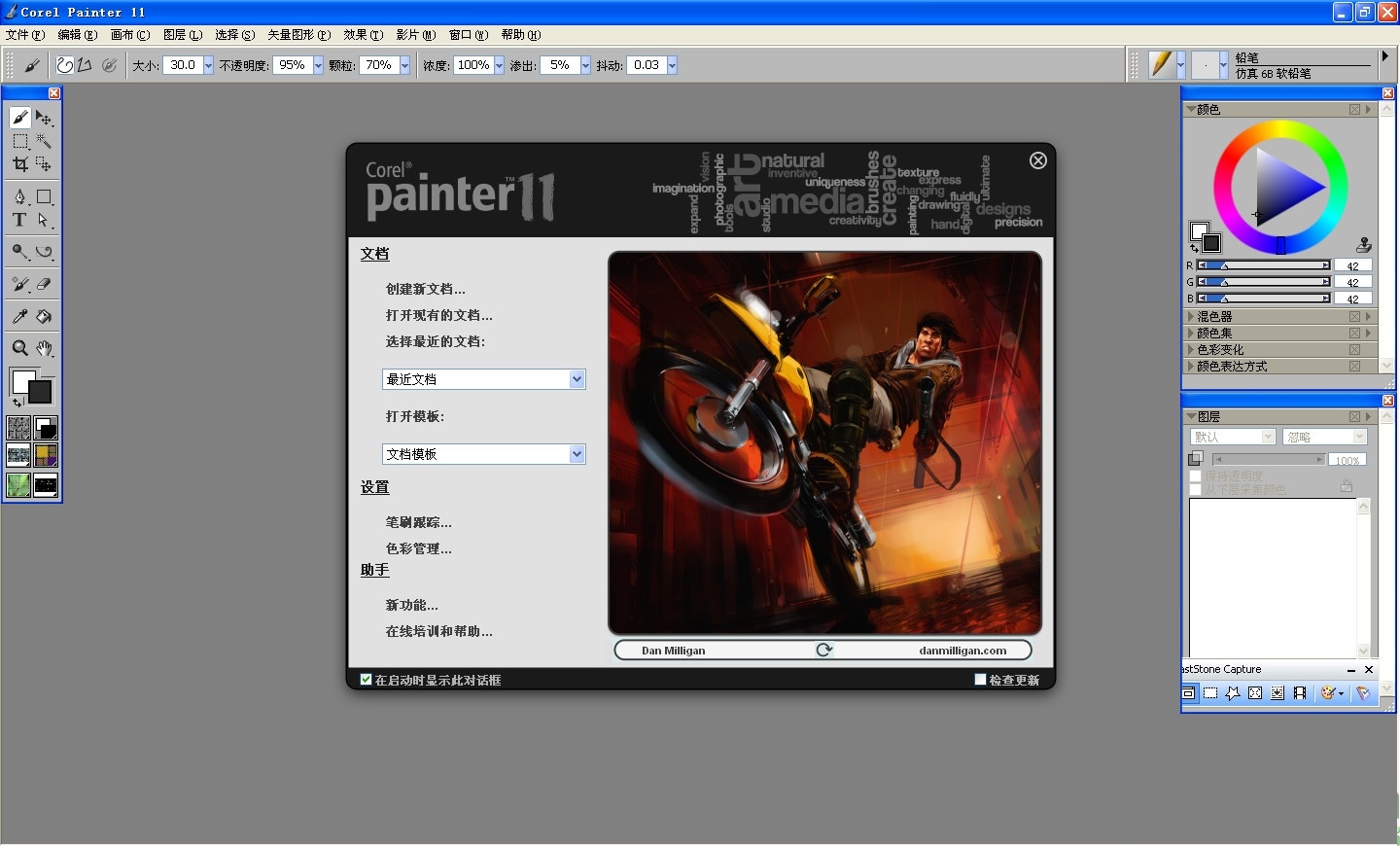Open the 编辑 menu

(78, 35)
